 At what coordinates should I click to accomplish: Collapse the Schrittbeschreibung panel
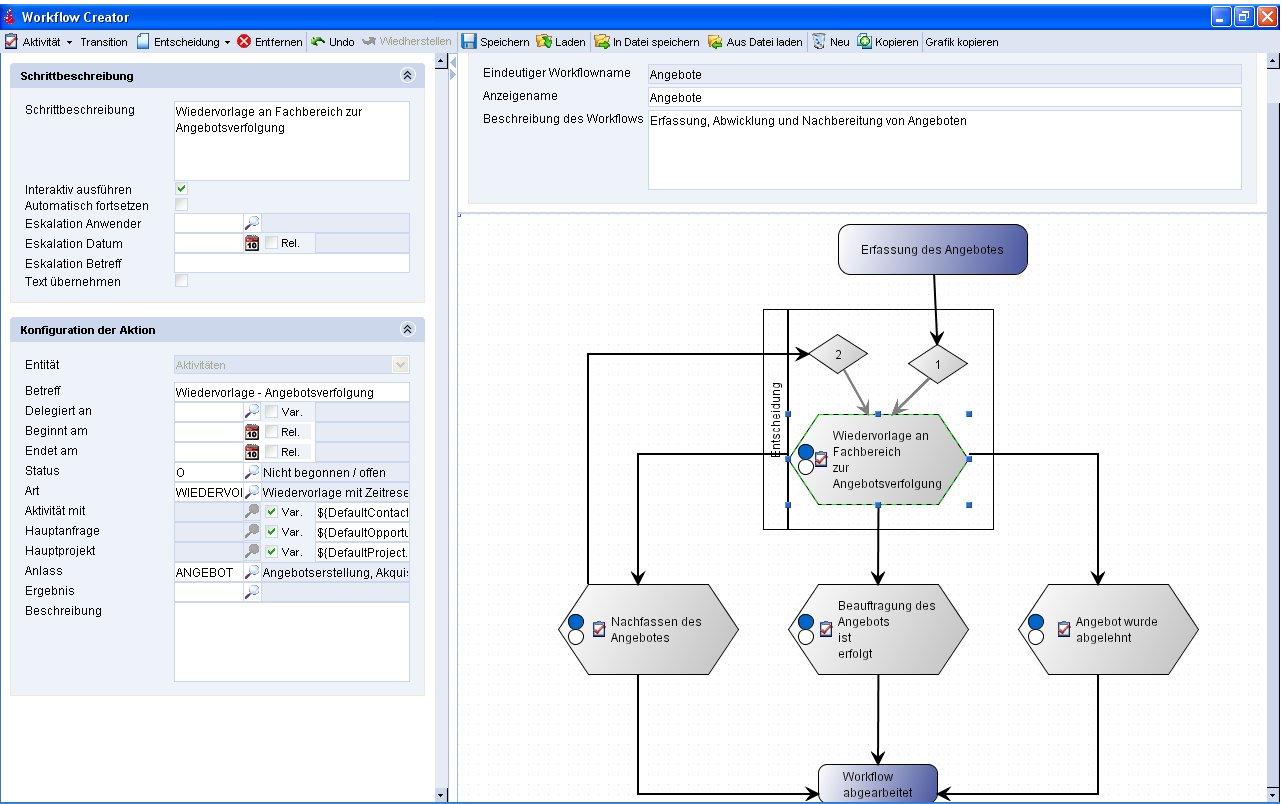click(x=407, y=76)
